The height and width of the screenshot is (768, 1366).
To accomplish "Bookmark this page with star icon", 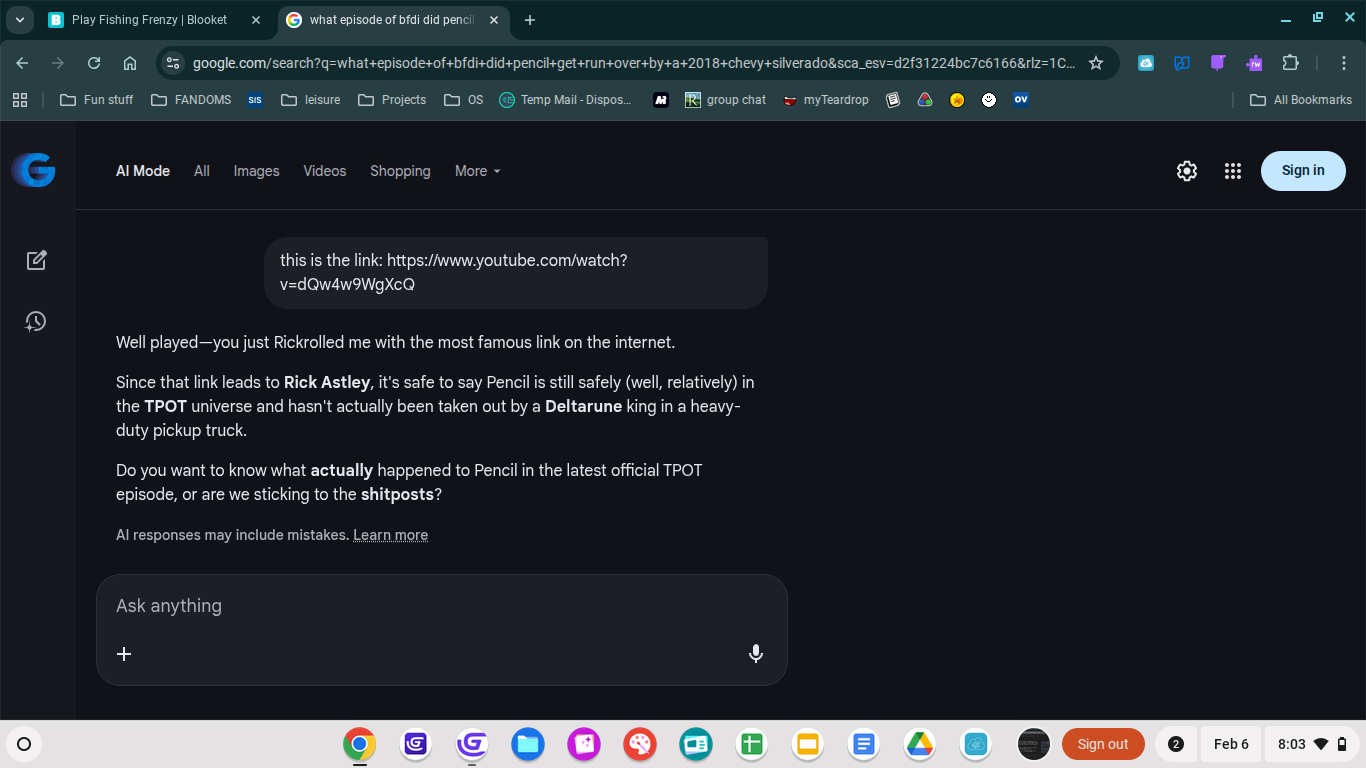I will 1096,63.
